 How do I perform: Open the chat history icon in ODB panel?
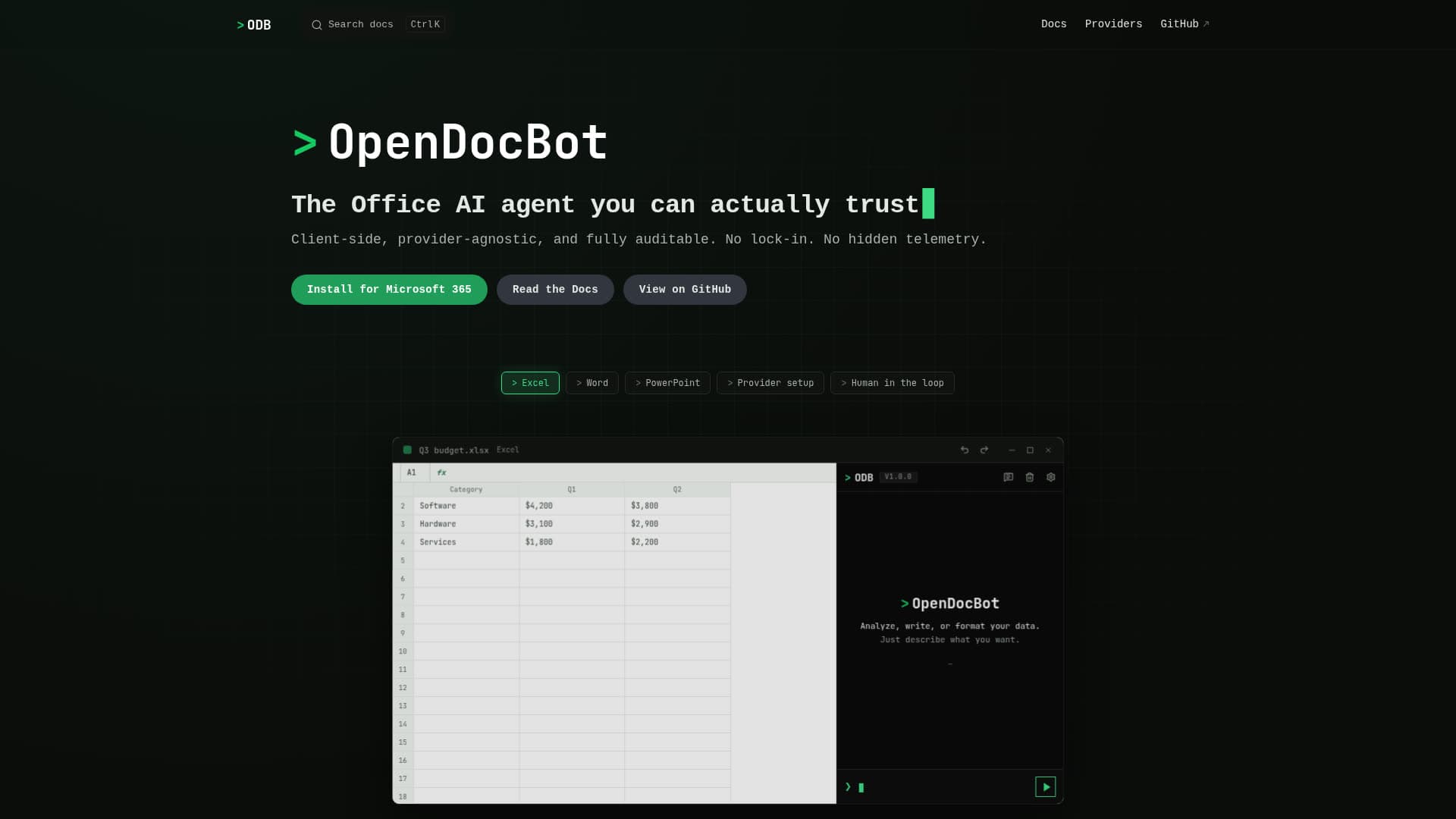[1009, 478]
